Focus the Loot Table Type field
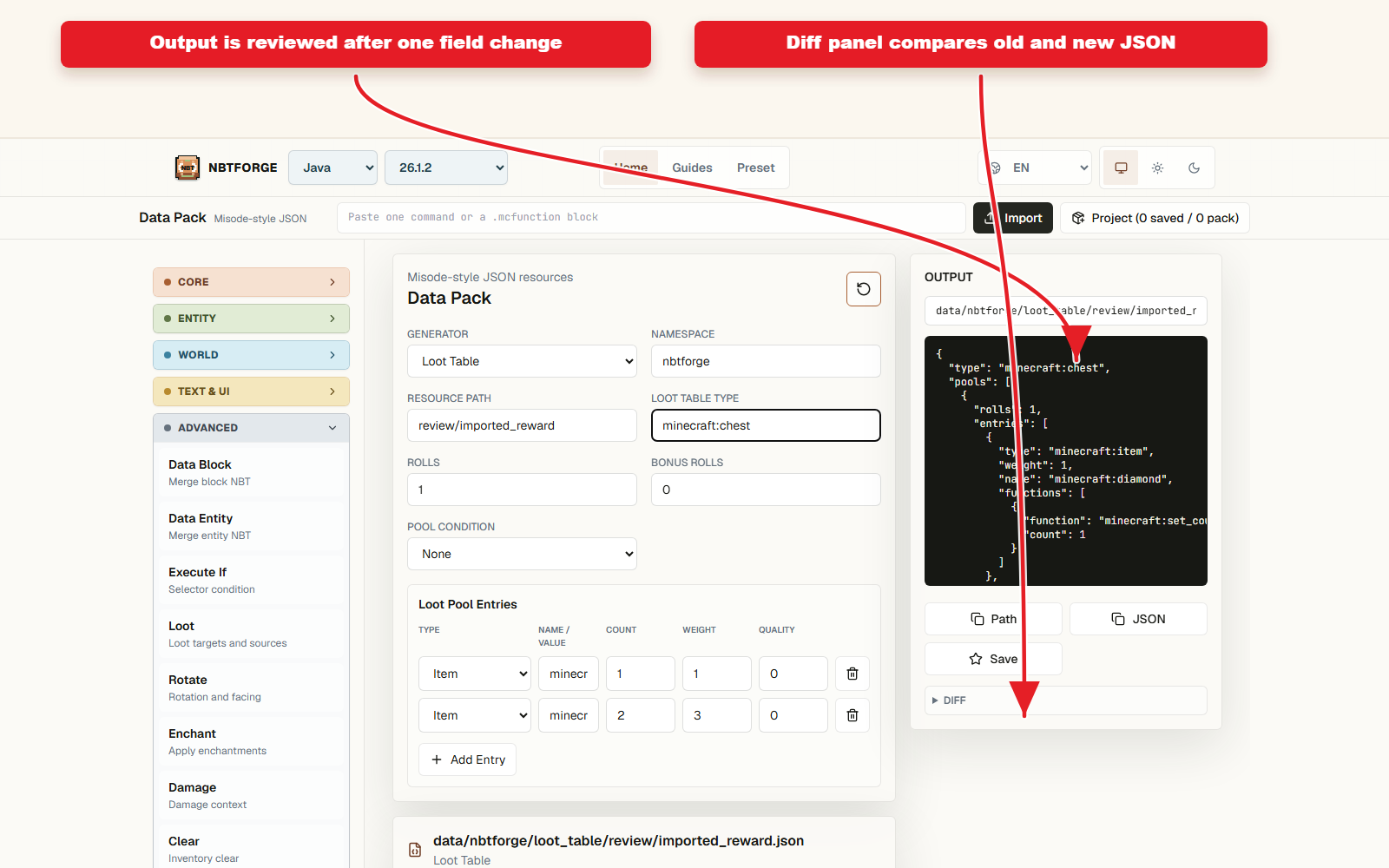Image resolution: width=1389 pixels, height=868 pixels. pyautogui.click(x=766, y=425)
